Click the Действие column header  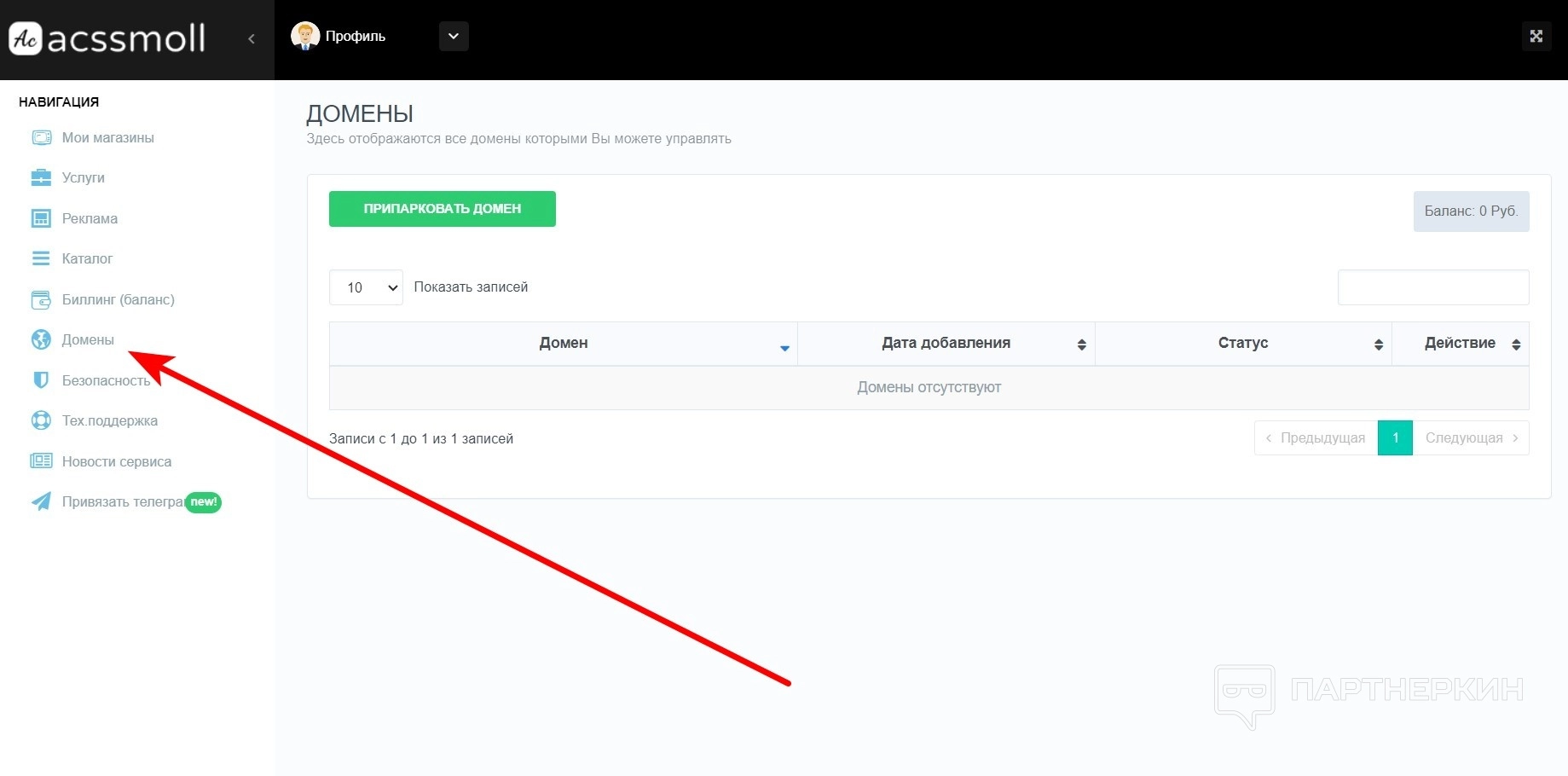point(1461,343)
